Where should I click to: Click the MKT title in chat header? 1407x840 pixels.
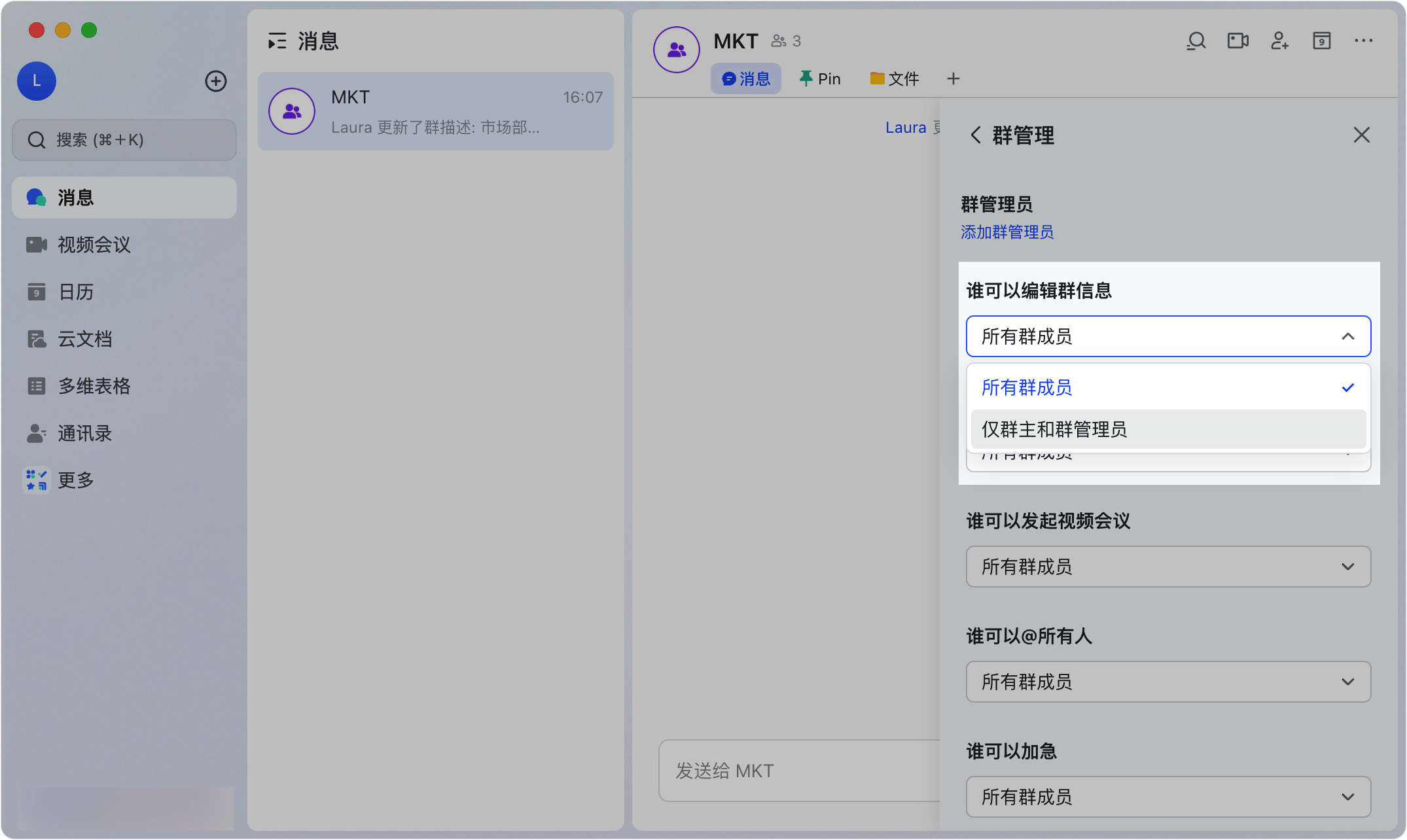click(x=736, y=41)
